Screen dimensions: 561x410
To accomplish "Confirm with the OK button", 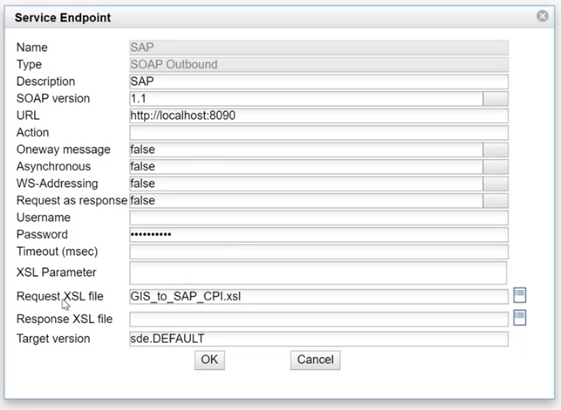I will click(210, 360).
